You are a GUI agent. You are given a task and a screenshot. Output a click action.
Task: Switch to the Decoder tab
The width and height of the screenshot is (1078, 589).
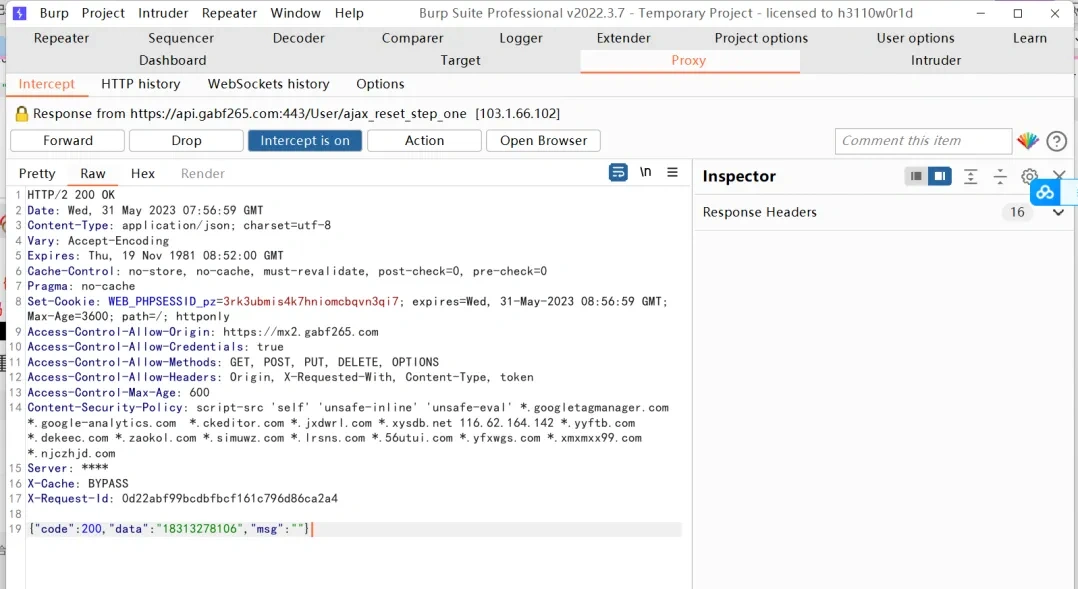pos(298,38)
